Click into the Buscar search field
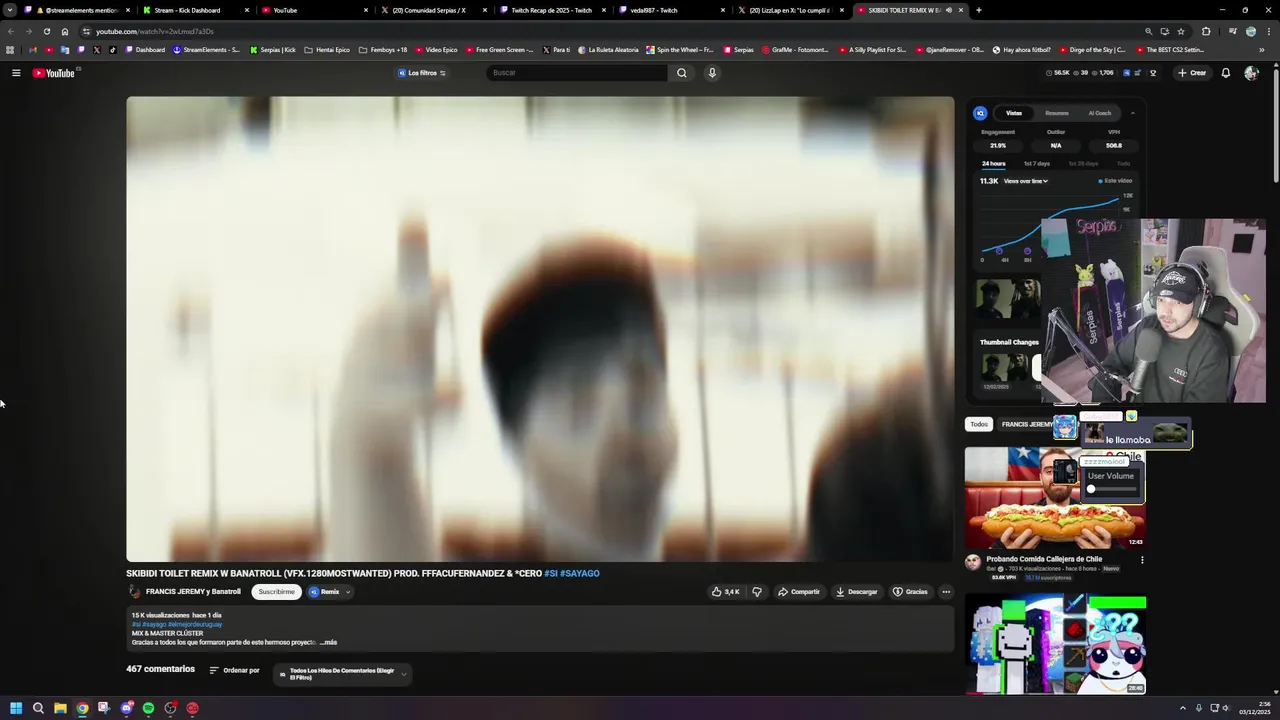This screenshot has width=1280, height=720. pos(578,73)
